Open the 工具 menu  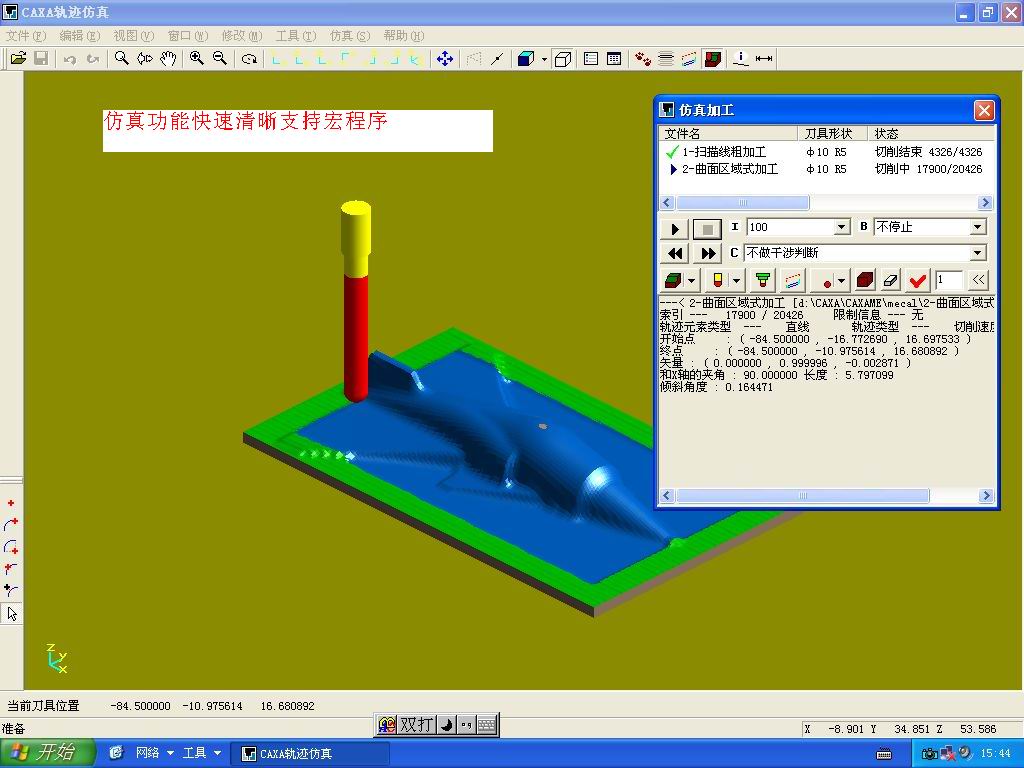[295, 35]
